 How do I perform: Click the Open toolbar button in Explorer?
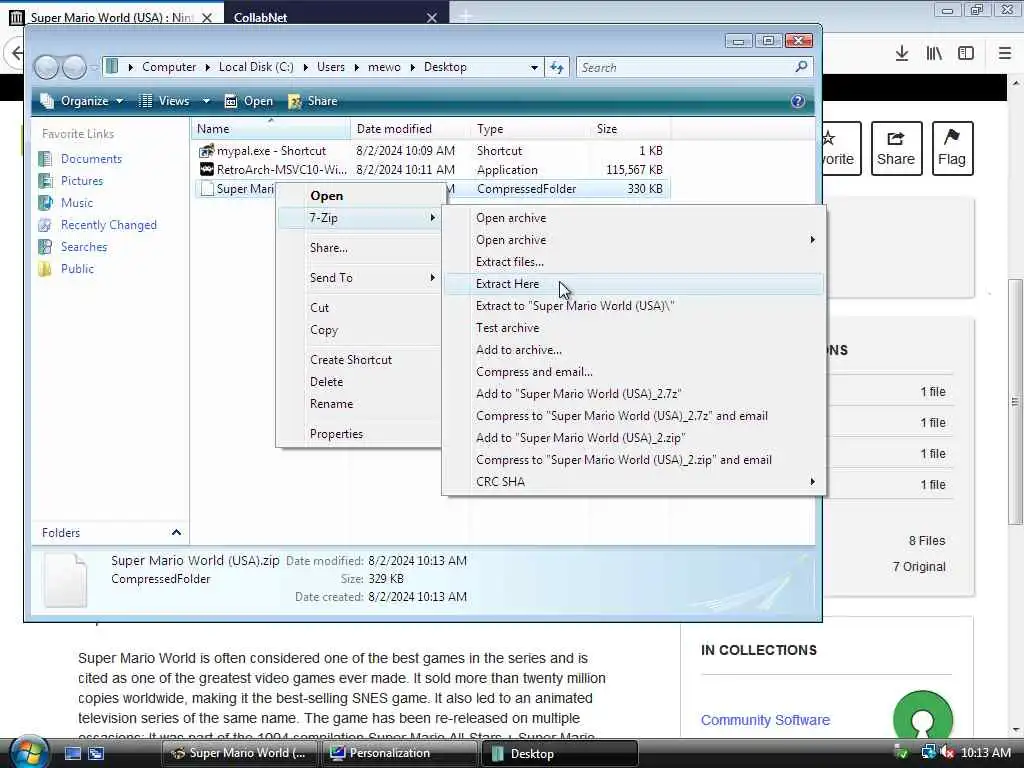point(249,101)
